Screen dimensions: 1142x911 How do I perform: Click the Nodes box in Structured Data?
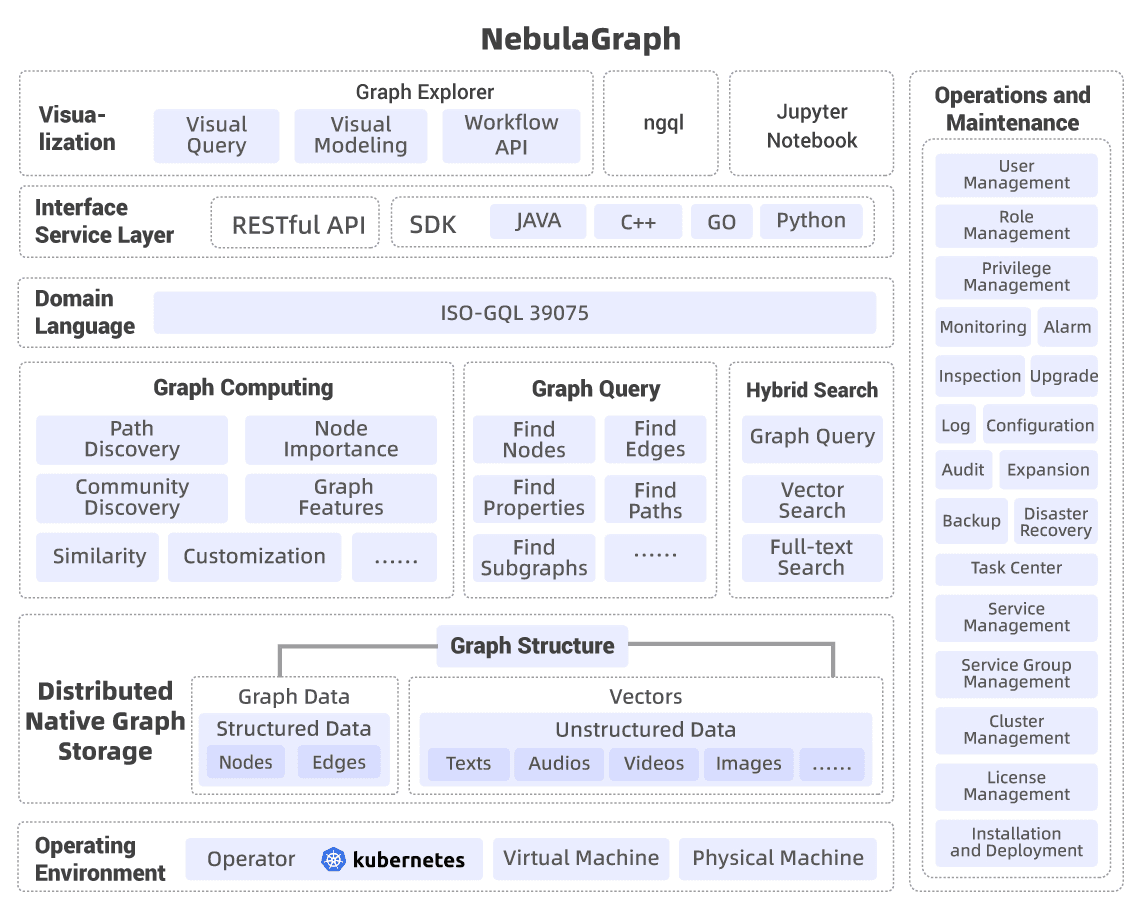tap(245, 762)
